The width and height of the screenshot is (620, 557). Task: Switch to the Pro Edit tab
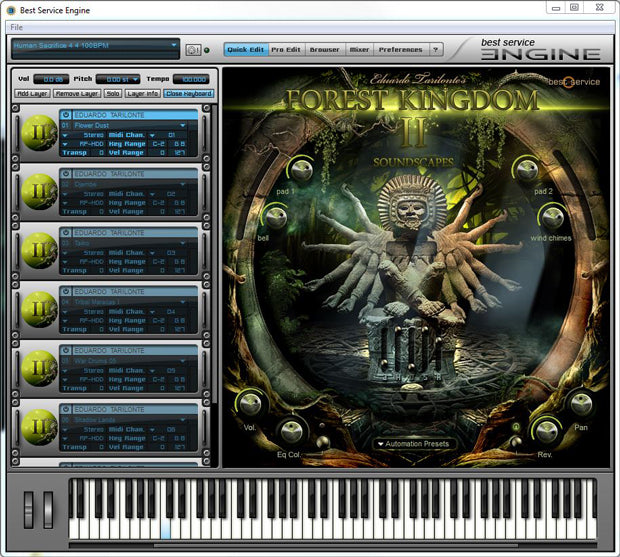(x=287, y=49)
